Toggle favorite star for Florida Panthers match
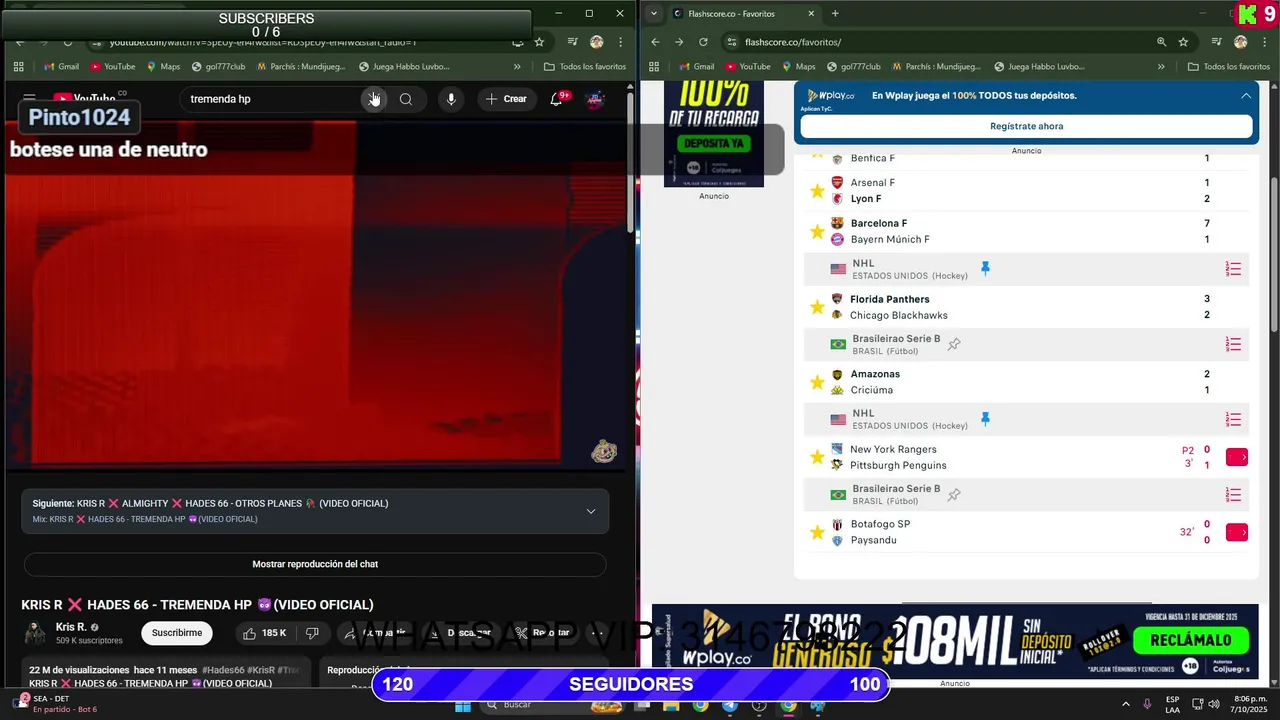 point(817,307)
